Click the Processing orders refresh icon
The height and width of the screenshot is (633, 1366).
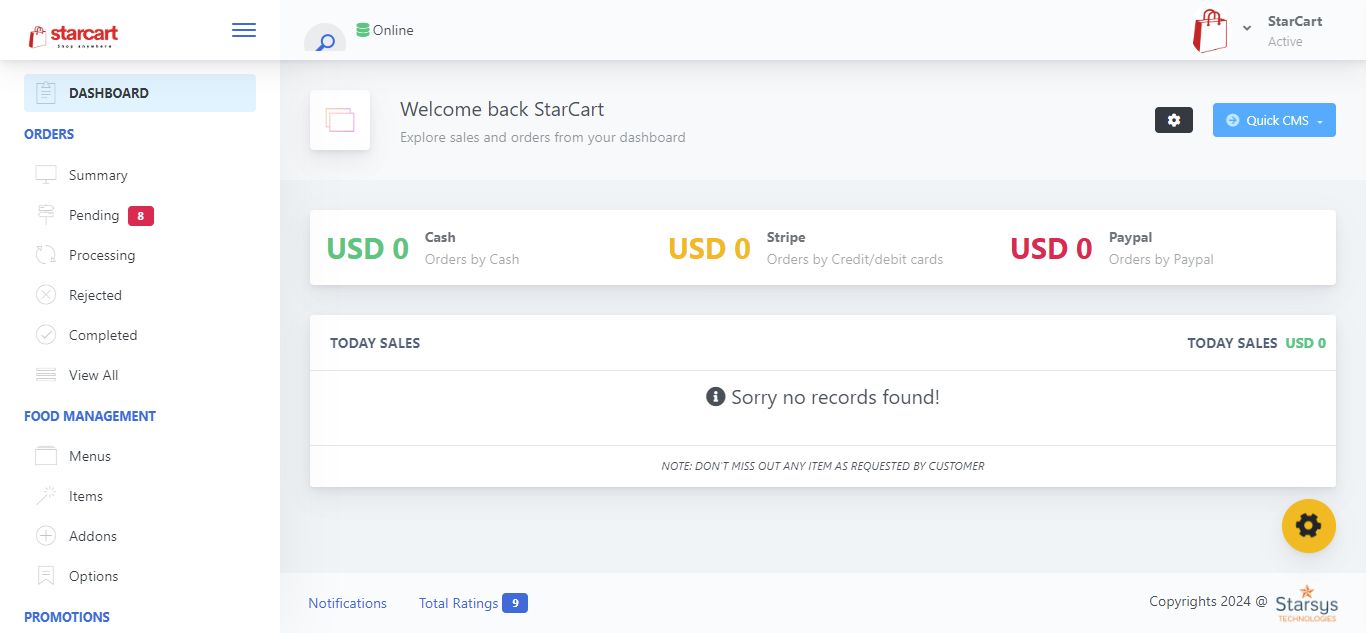(46, 255)
